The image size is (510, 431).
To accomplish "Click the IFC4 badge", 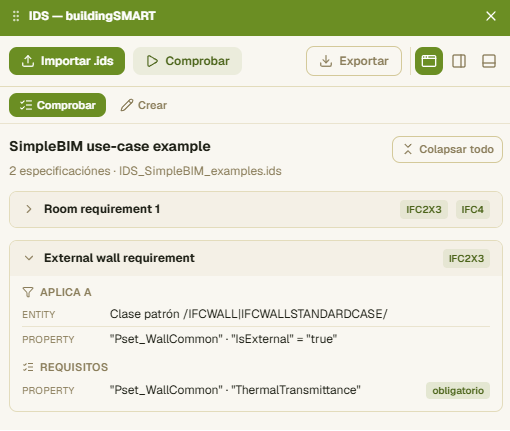I will [472, 209].
